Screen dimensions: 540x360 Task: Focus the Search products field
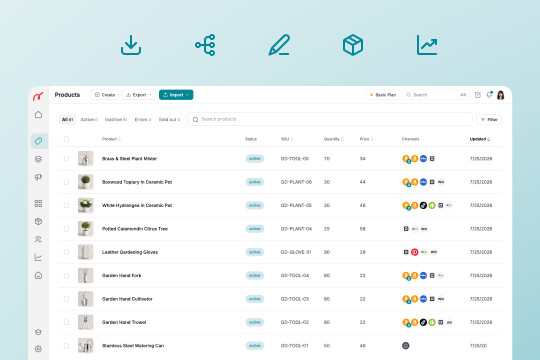point(330,119)
